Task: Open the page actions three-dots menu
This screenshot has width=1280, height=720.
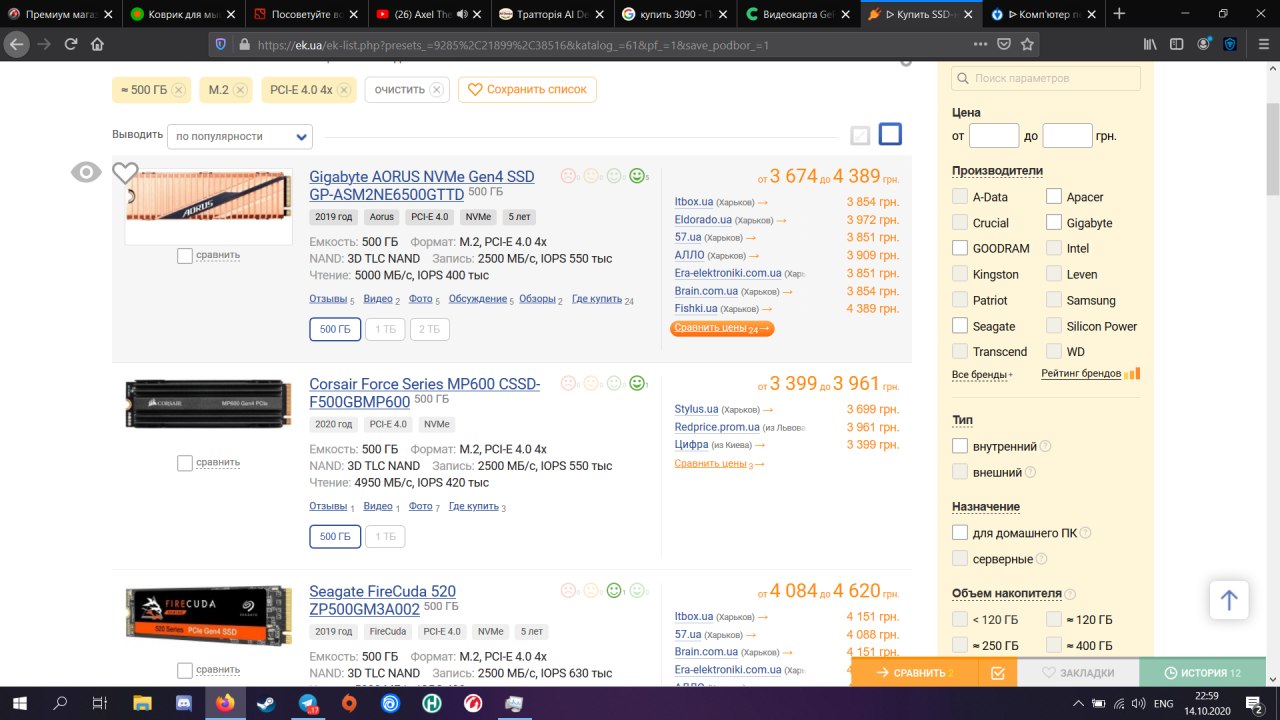Action: click(x=980, y=45)
